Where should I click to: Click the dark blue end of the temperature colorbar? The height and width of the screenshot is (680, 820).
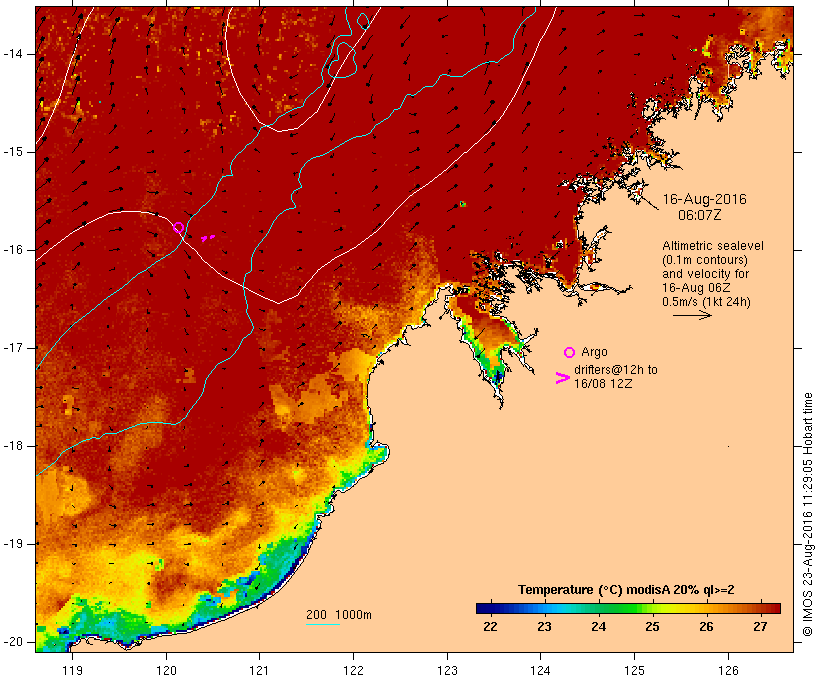(x=485, y=608)
